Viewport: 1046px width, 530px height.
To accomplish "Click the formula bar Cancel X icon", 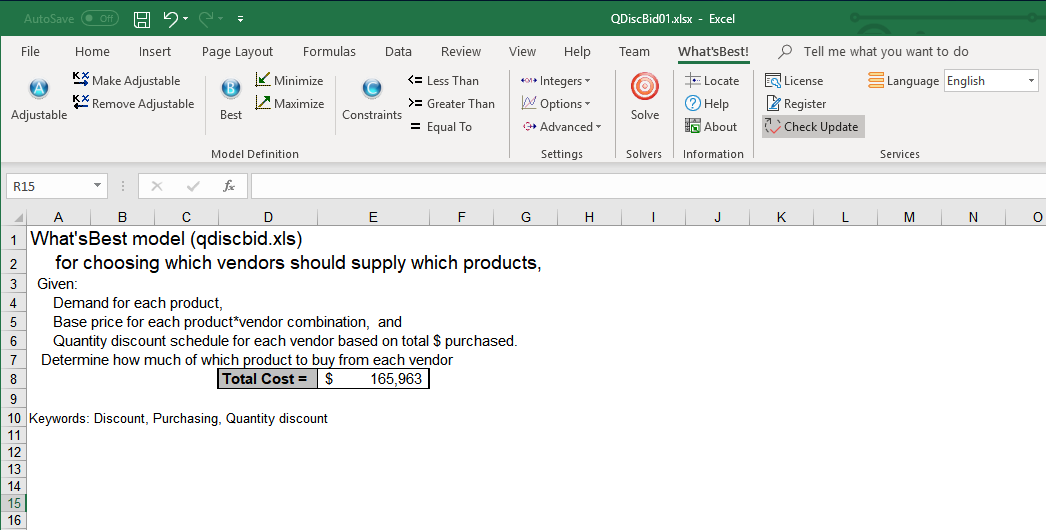I will 157,186.
